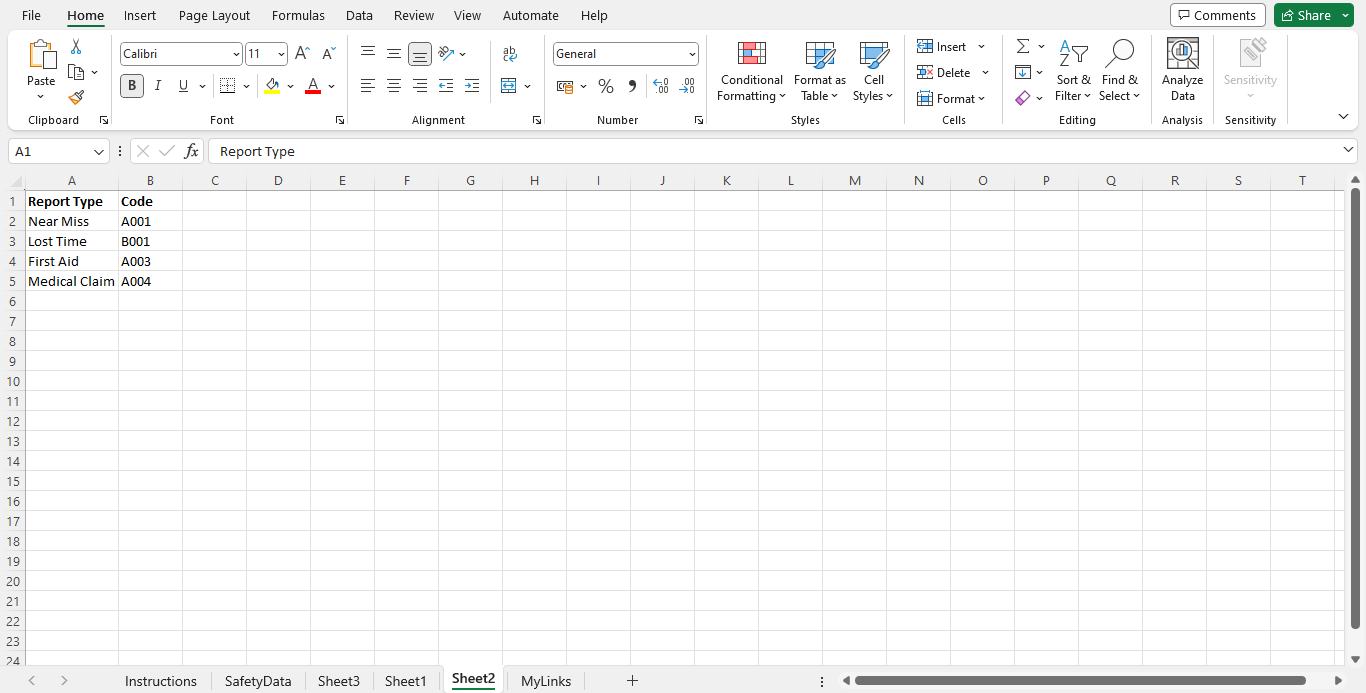Viewport: 1366px width, 693px height.
Task: Click the Comments button
Action: coord(1217,15)
